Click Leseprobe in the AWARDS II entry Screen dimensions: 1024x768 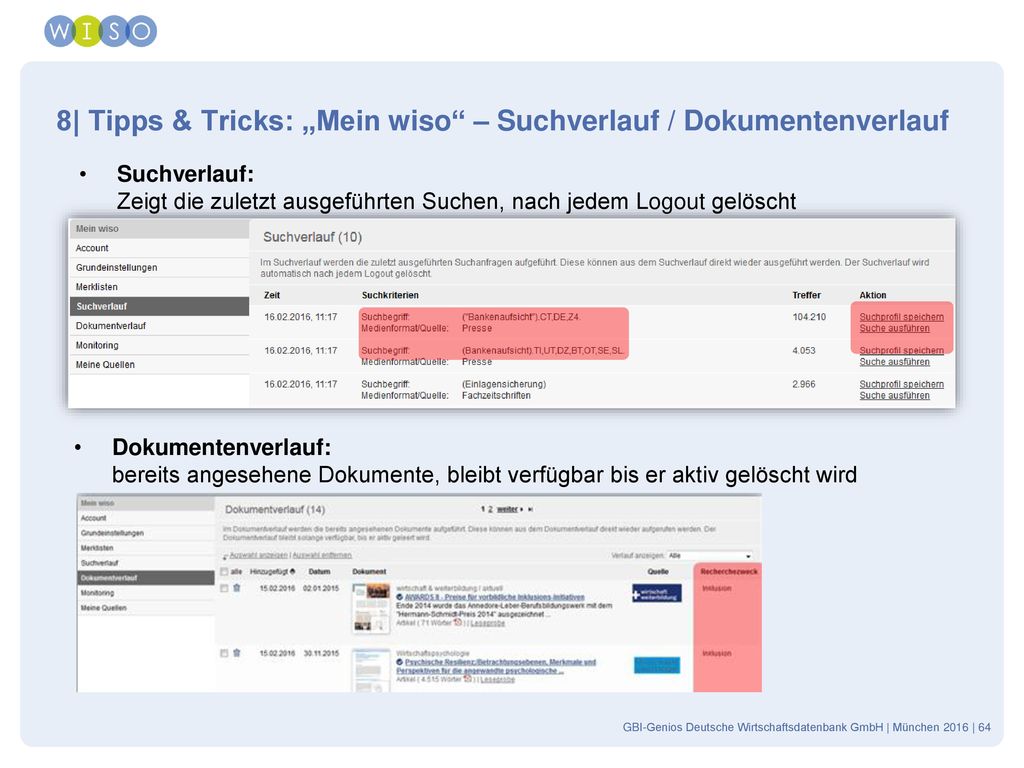(x=487, y=623)
